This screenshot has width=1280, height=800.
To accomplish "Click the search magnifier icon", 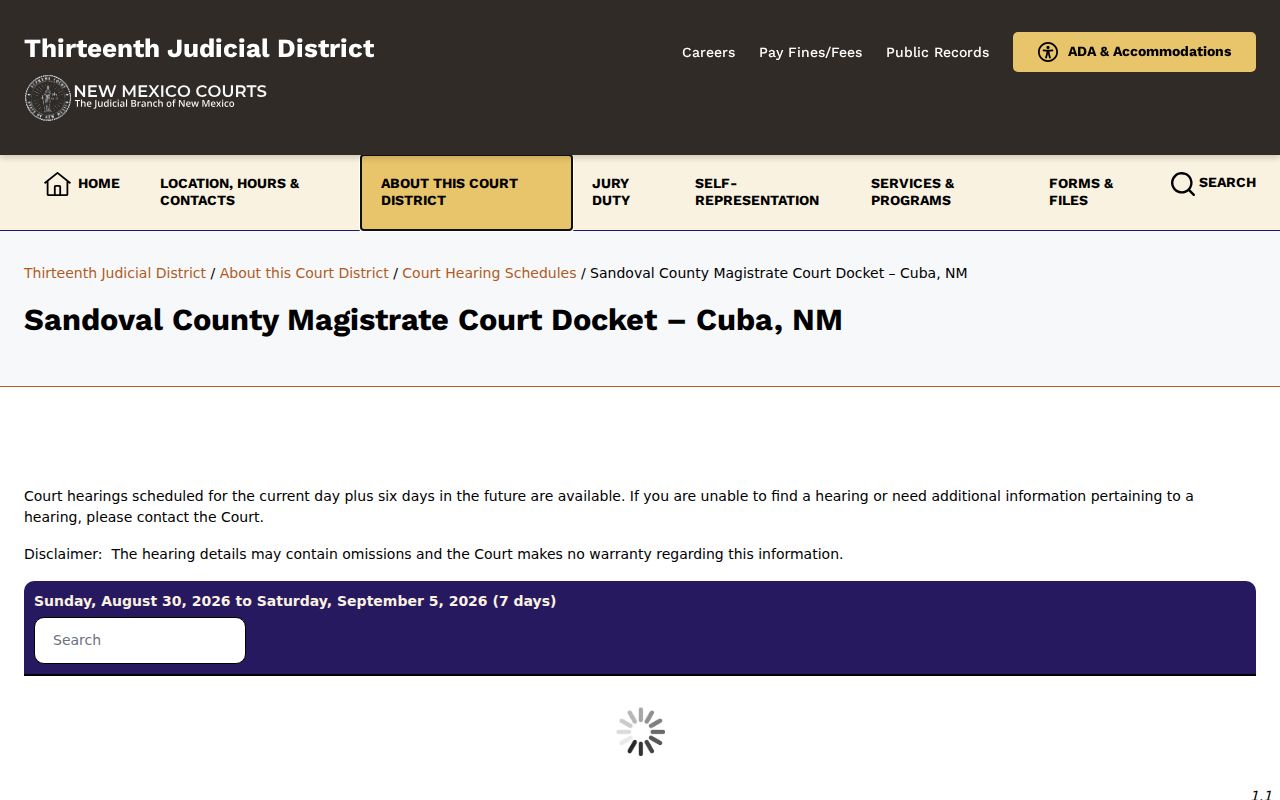I will coord(1182,184).
